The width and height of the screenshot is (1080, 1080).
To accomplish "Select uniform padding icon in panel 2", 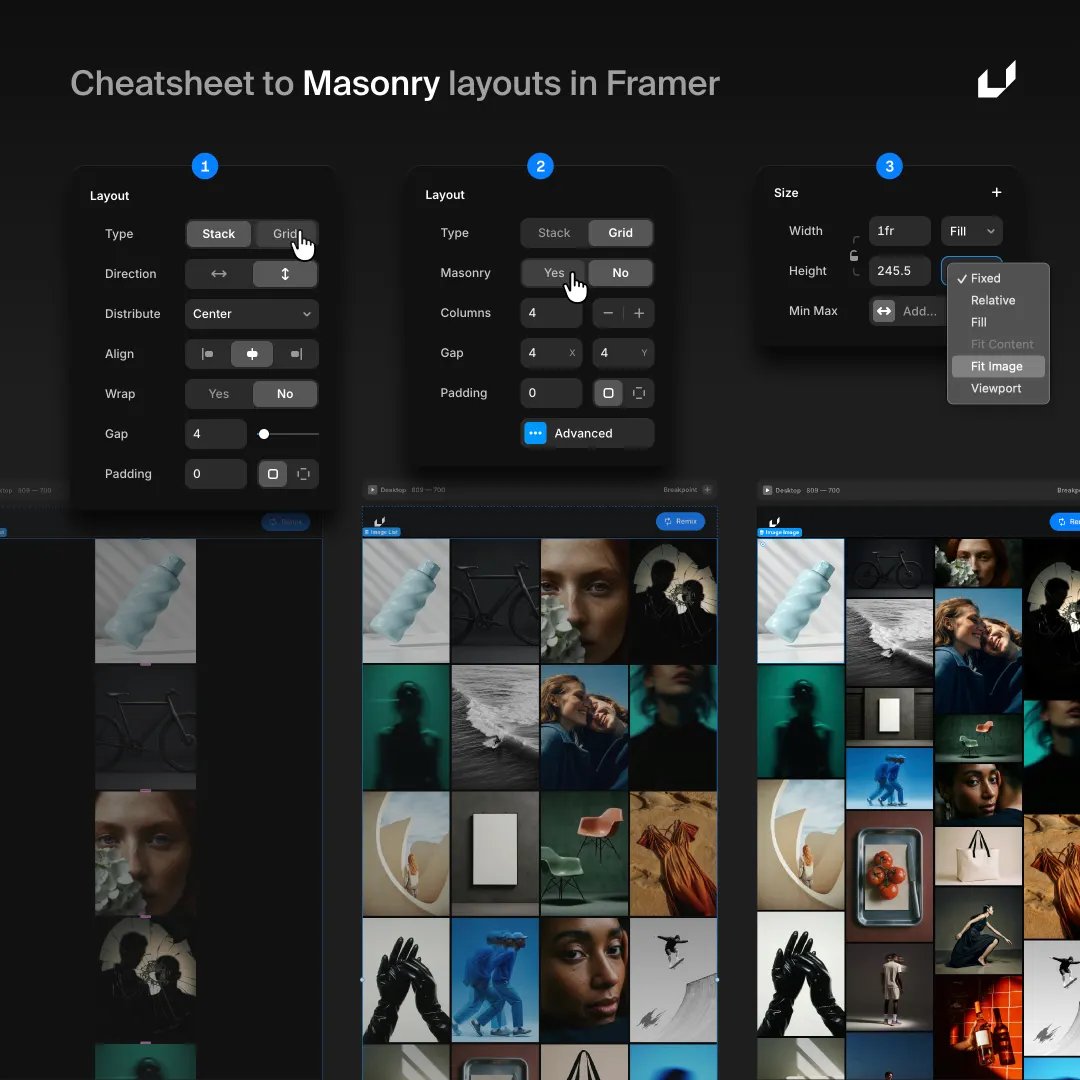I will [608, 393].
